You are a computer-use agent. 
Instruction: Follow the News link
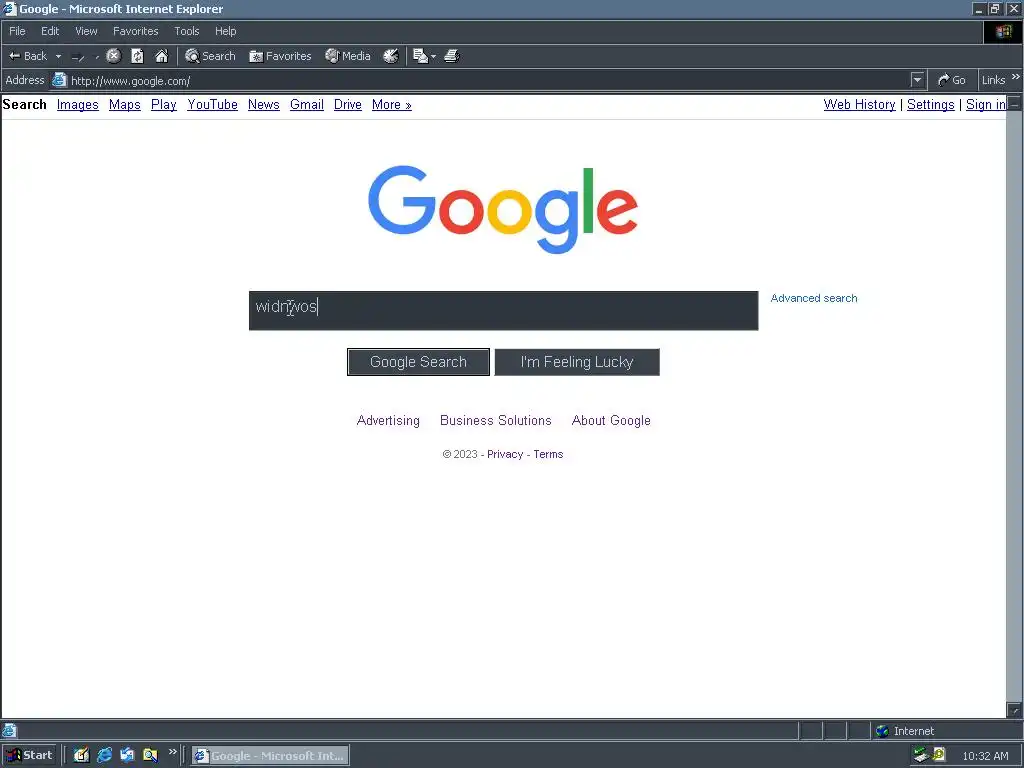pyautogui.click(x=264, y=104)
